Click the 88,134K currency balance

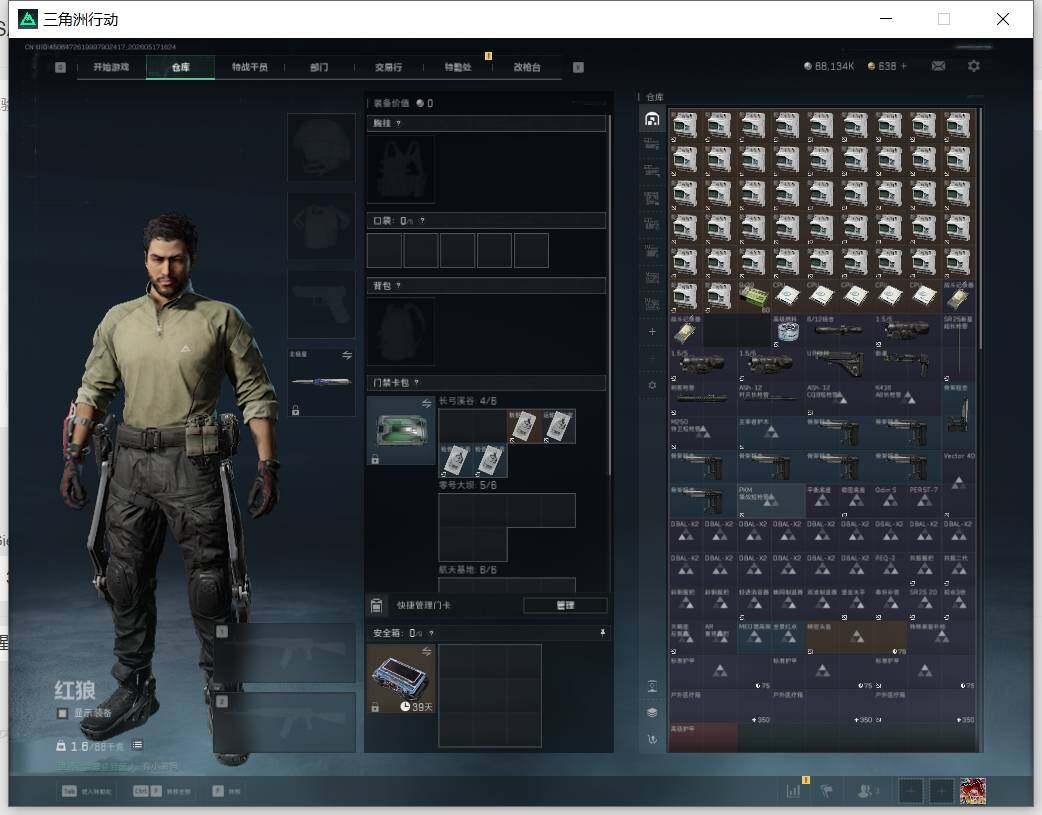click(x=829, y=66)
